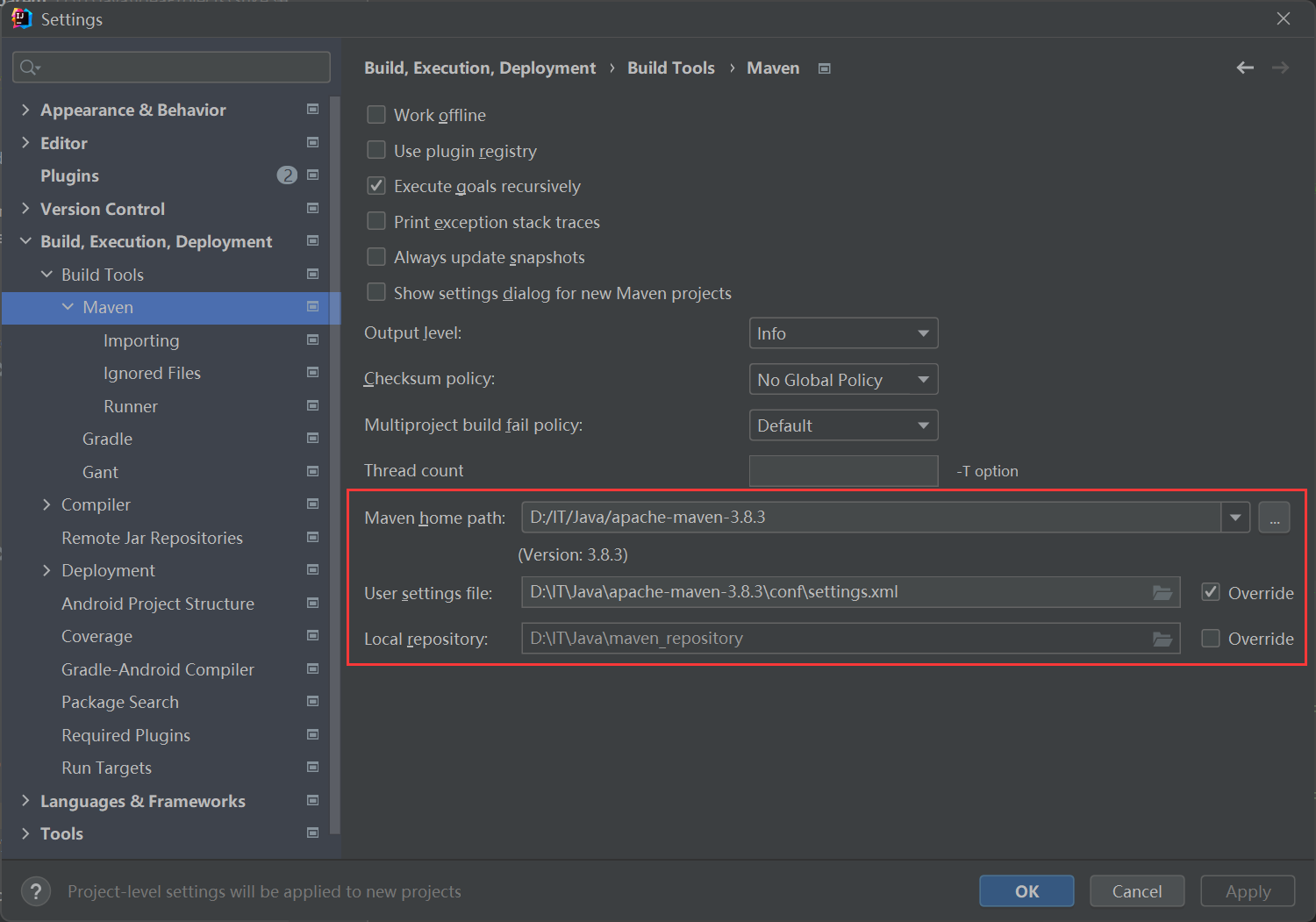The height and width of the screenshot is (922, 1316).
Task: Open the Maven home path dropdown arrow
Action: coord(1235,518)
